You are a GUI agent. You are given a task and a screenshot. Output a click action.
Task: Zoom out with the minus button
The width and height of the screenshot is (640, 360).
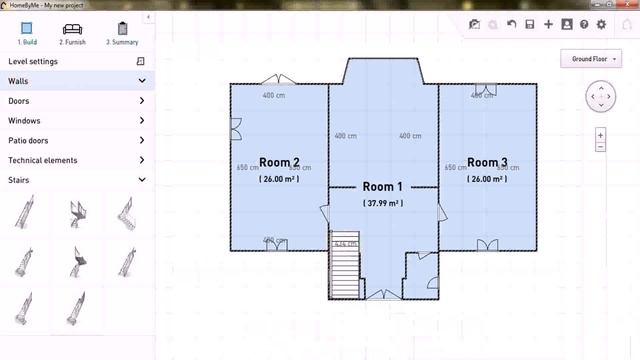coord(600,147)
